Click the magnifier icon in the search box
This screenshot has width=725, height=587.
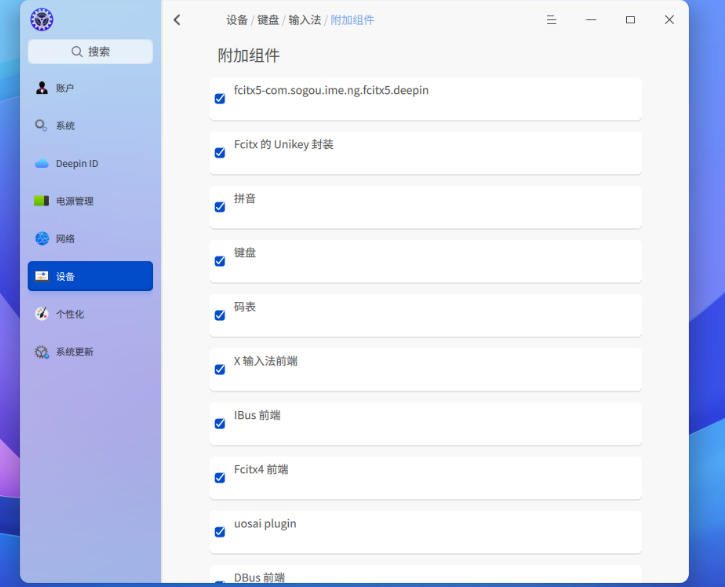[x=77, y=51]
